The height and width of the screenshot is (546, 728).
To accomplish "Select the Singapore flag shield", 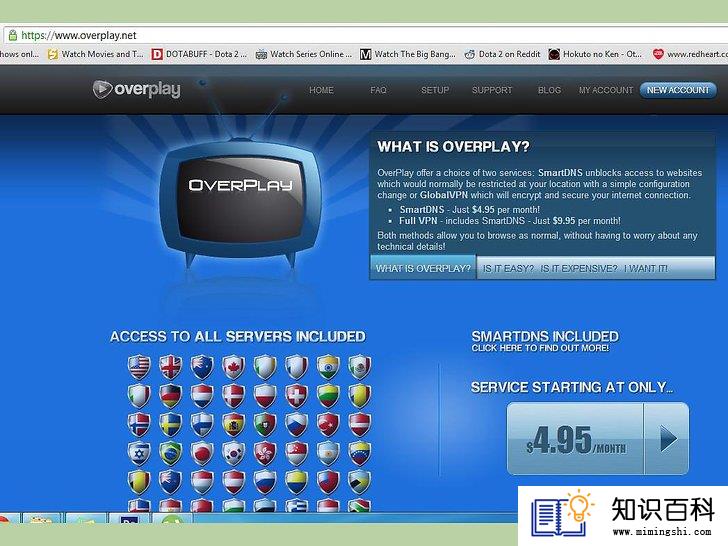I will [297, 454].
